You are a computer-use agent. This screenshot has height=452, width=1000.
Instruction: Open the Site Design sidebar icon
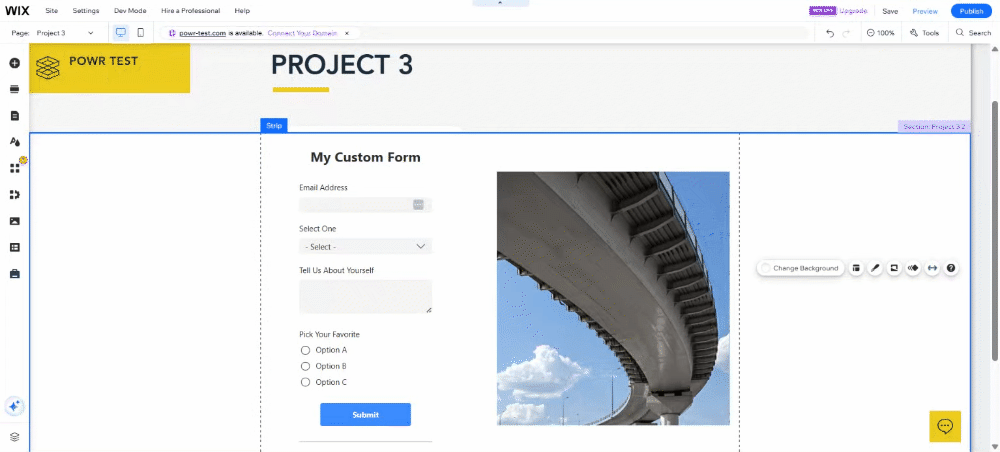[15, 142]
